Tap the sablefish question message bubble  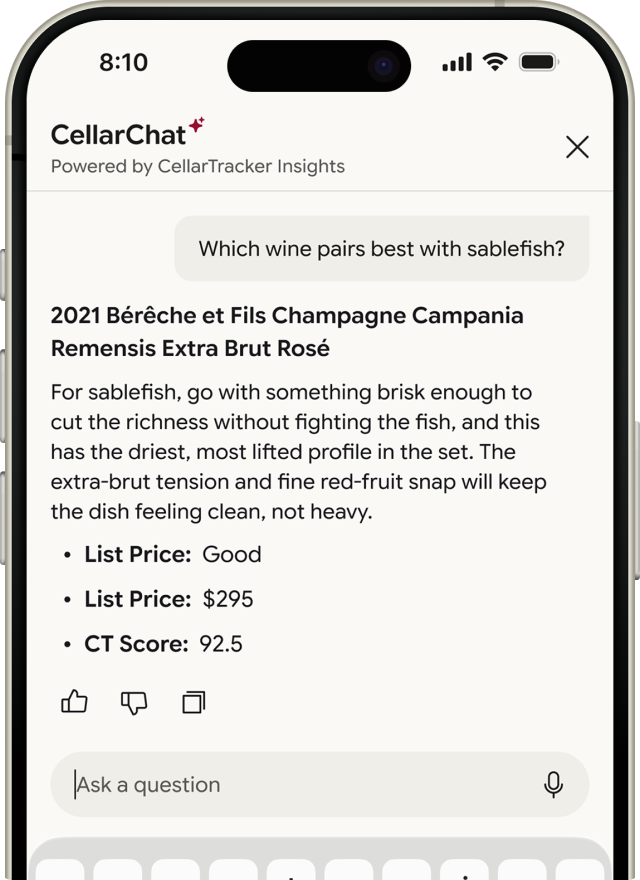[x=382, y=248]
